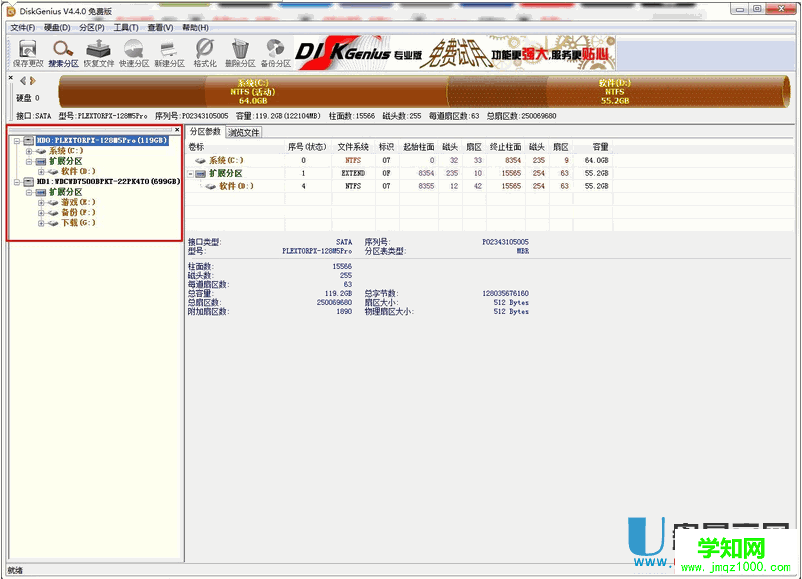This screenshot has width=802, height=579.
Task: Select HD0:PLEXTORPX-128M5Pro disk in tree
Action: click(x=102, y=140)
